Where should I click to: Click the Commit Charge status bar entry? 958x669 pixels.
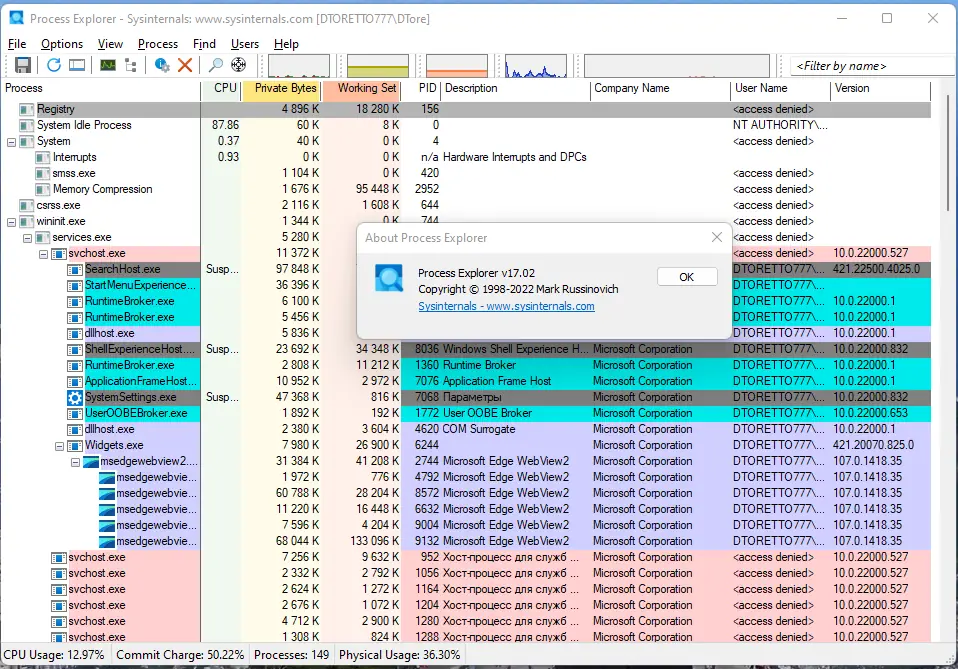pyautogui.click(x=180, y=655)
